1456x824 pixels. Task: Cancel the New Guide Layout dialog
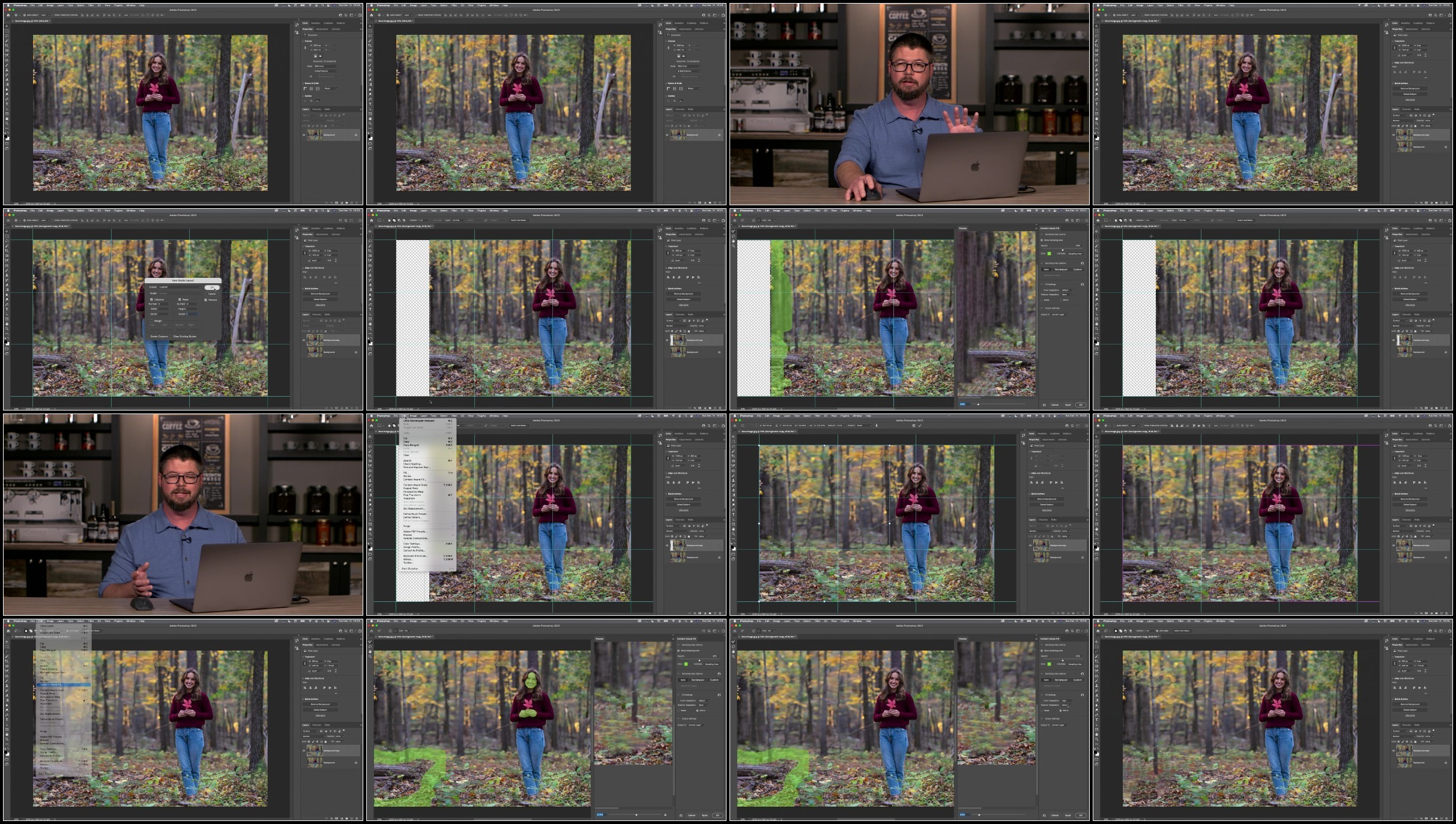coord(212,294)
